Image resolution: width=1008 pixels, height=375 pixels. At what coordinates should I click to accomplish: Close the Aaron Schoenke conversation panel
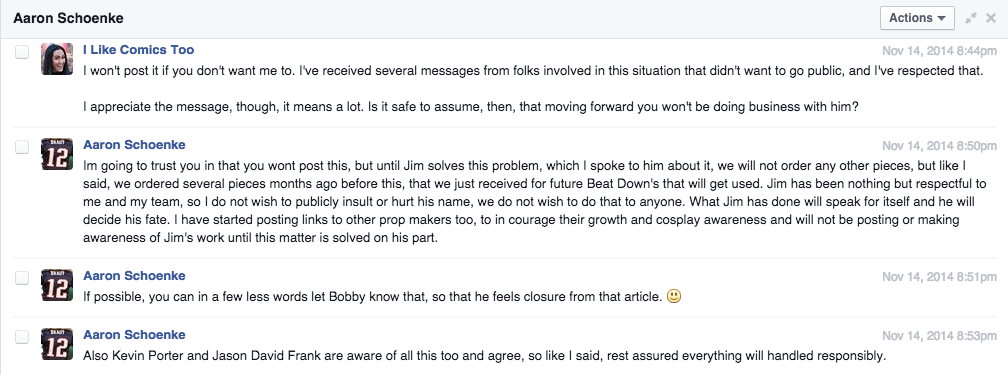click(991, 18)
